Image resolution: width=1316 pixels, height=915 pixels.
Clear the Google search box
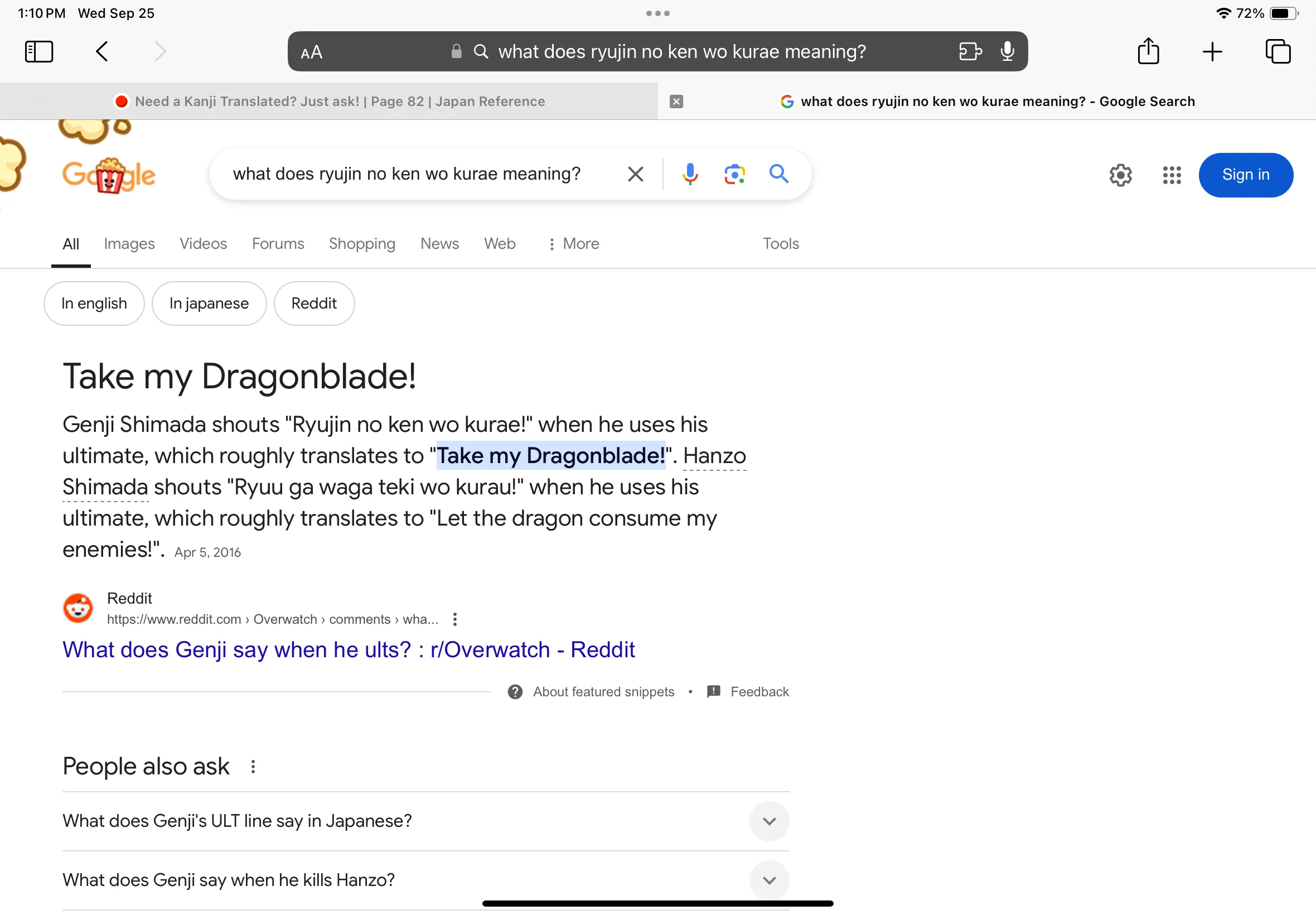point(635,174)
